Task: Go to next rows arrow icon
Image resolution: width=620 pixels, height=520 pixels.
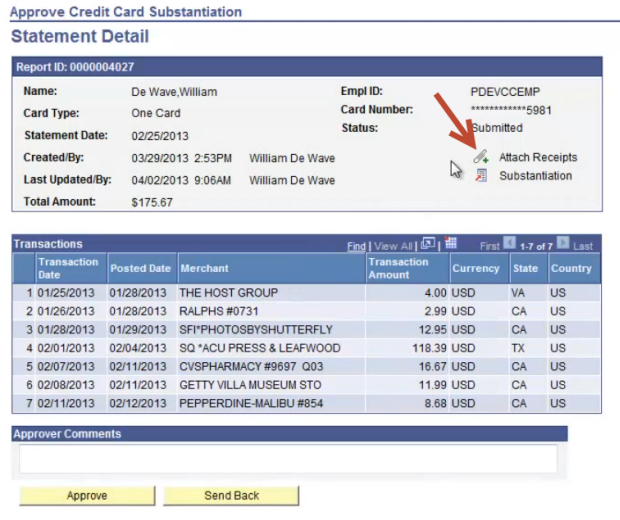Action: pos(562,244)
